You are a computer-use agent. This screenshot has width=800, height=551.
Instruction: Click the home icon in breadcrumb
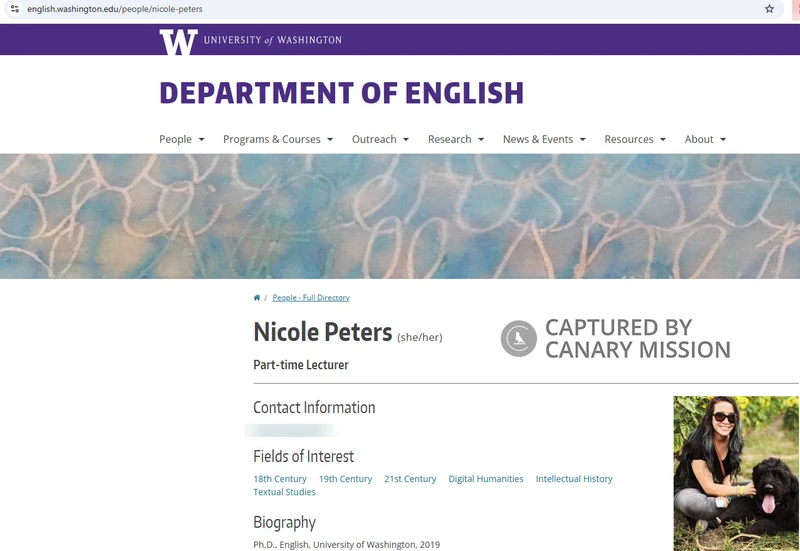tap(257, 297)
